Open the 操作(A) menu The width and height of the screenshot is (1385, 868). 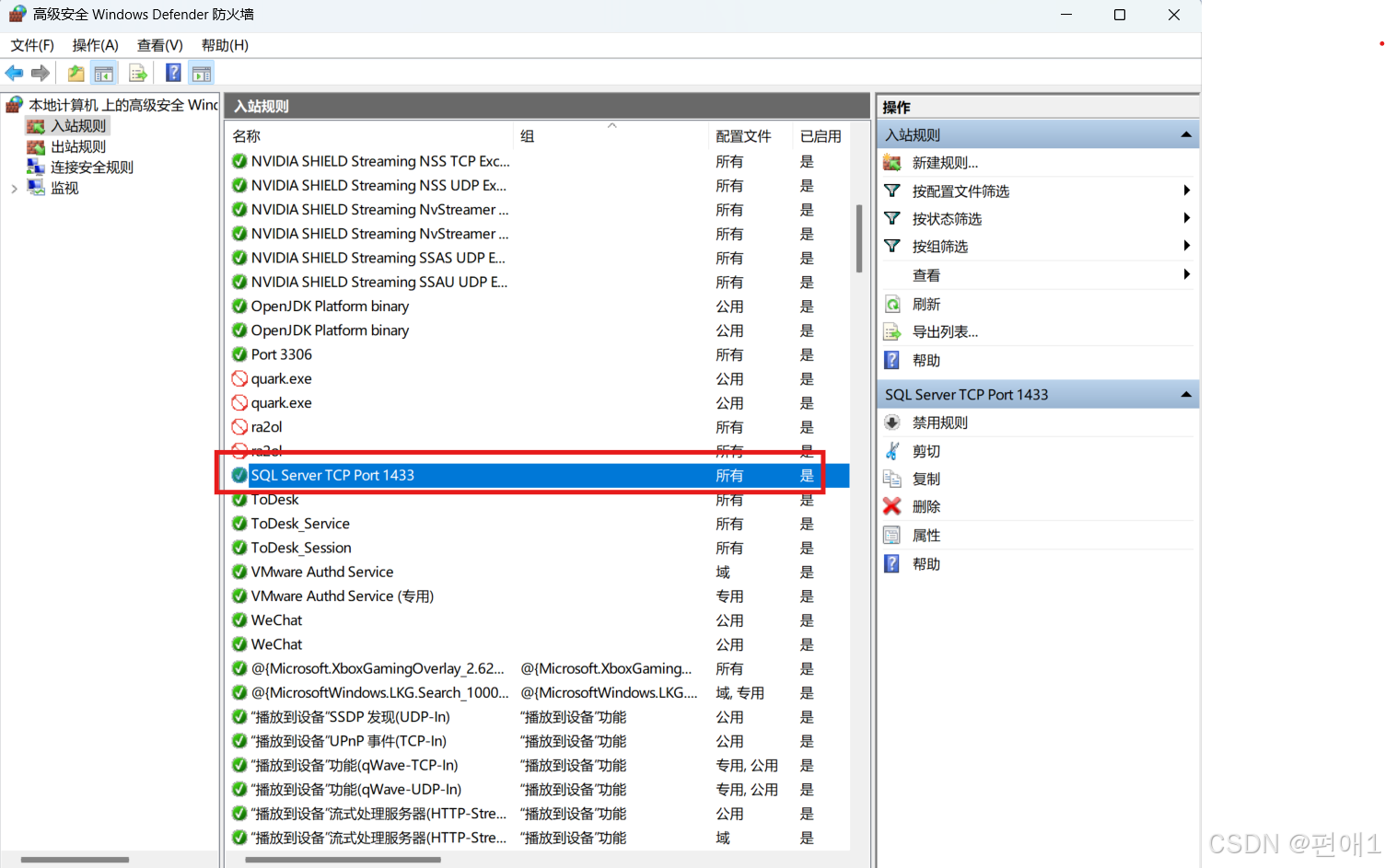coord(94,44)
